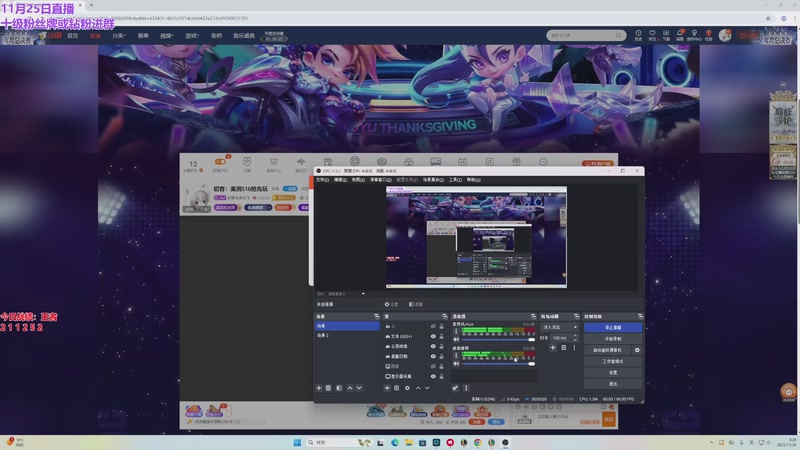The width and height of the screenshot is (800, 450).
Task: Expand 游戏 dropdown in Douyu navigation
Action: 192,36
